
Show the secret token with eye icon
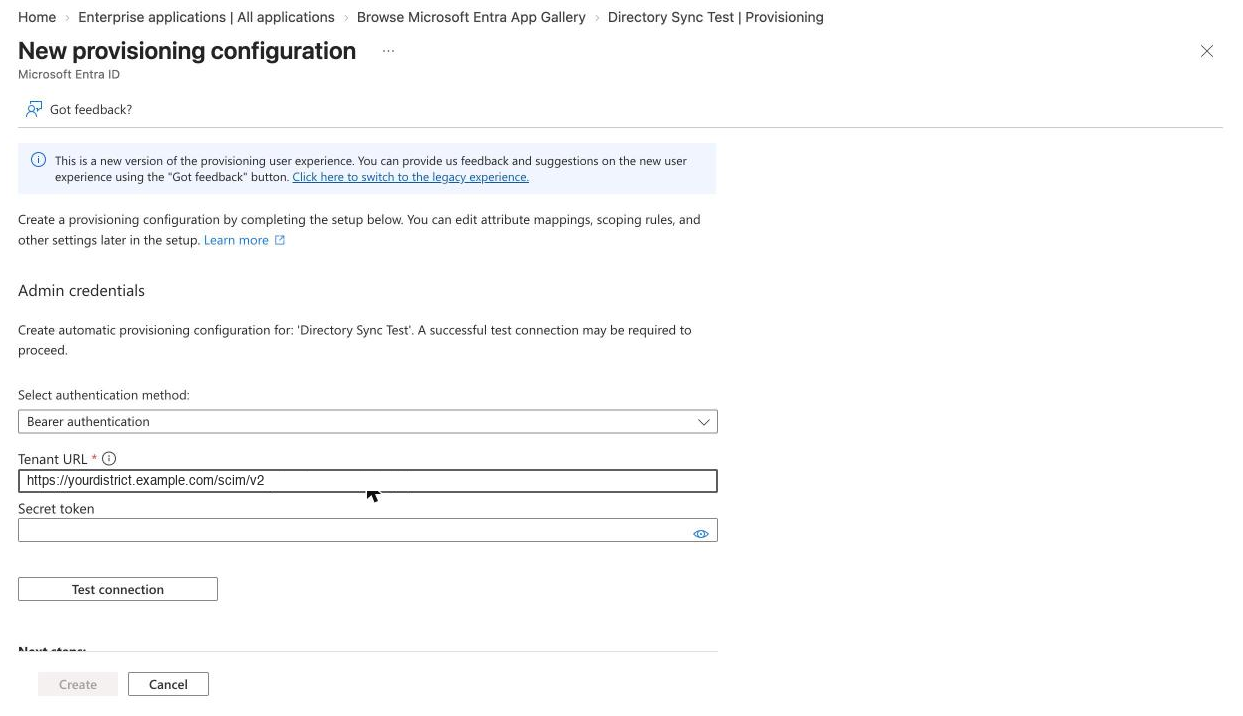(x=701, y=534)
